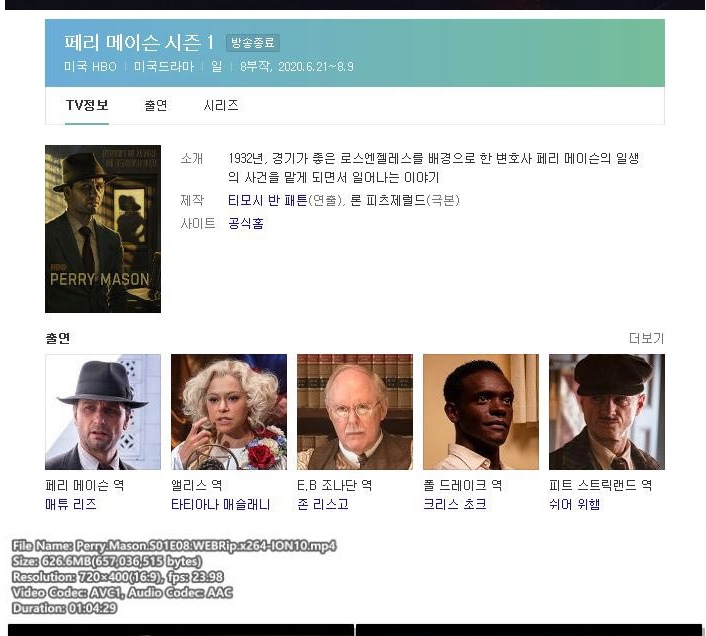Click the E.B 조나단 role photo
The image size is (706, 636).
coord(355,412)
